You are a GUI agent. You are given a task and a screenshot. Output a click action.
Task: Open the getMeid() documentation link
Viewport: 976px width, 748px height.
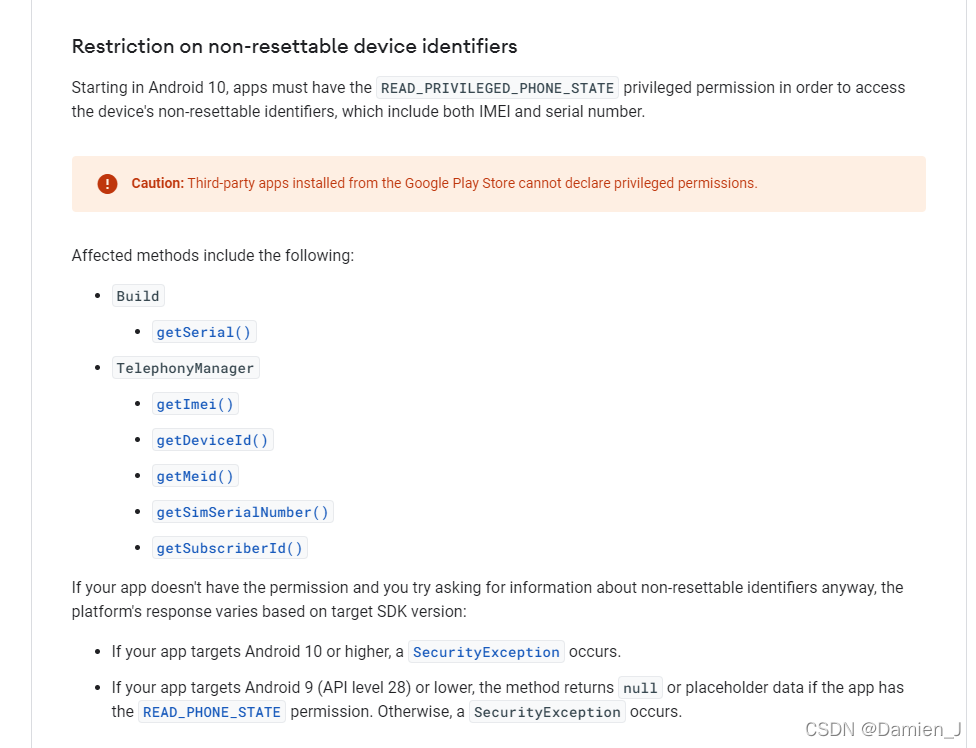[x=195, y=477]
